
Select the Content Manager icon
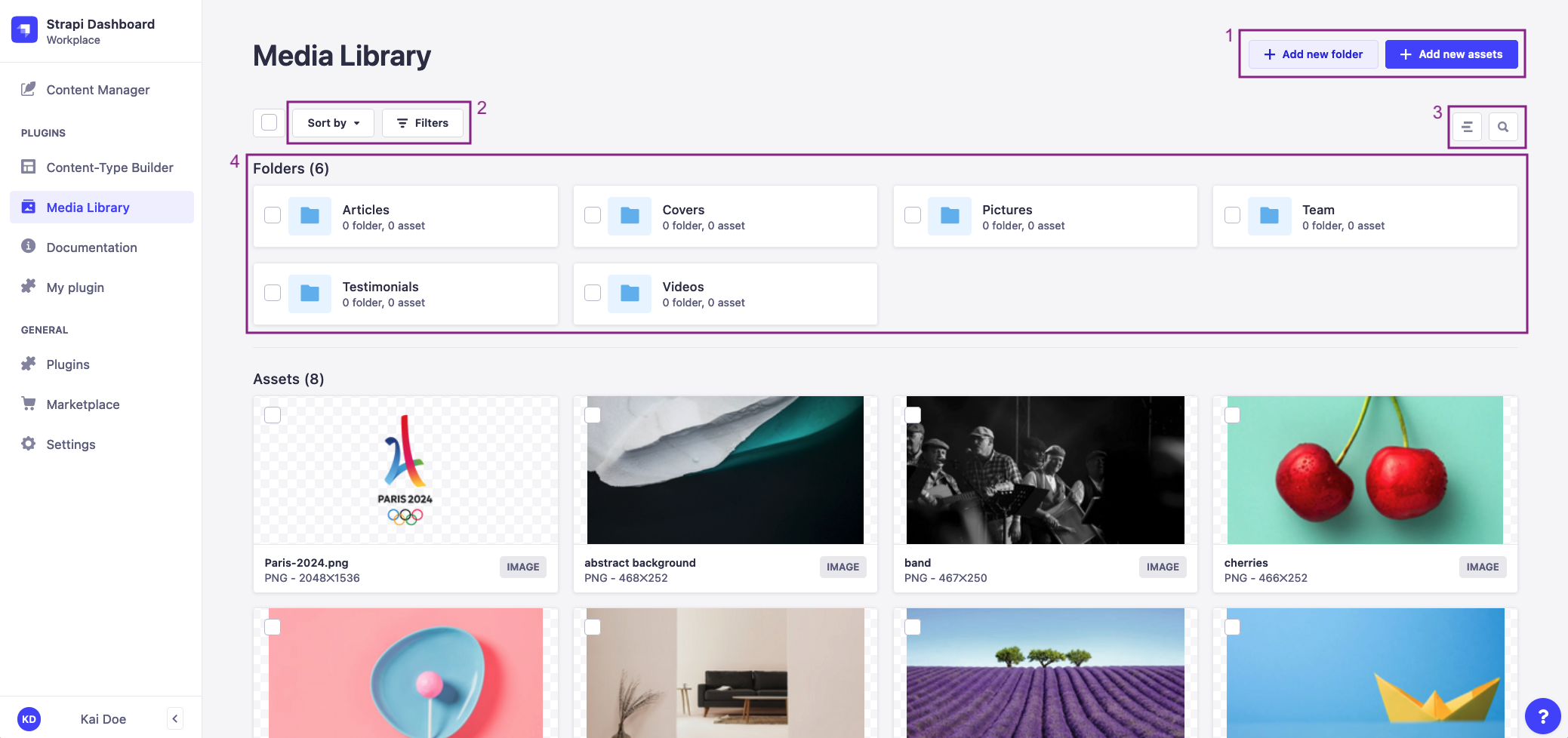[x=28, y=89]
